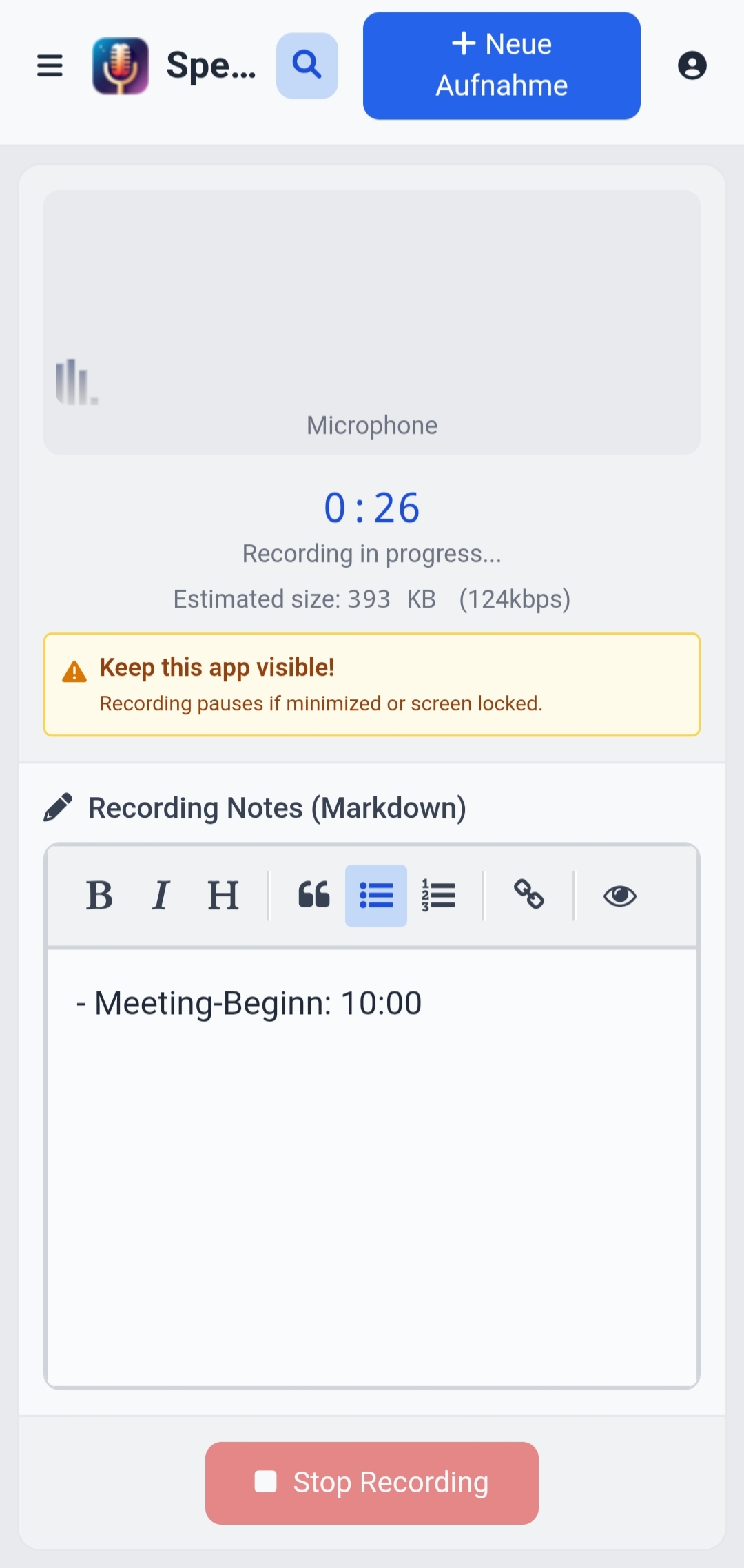Viewport: 744px width, 1568px height.
Task: Click the audio level bars indicator
Action: coord(76,382)
